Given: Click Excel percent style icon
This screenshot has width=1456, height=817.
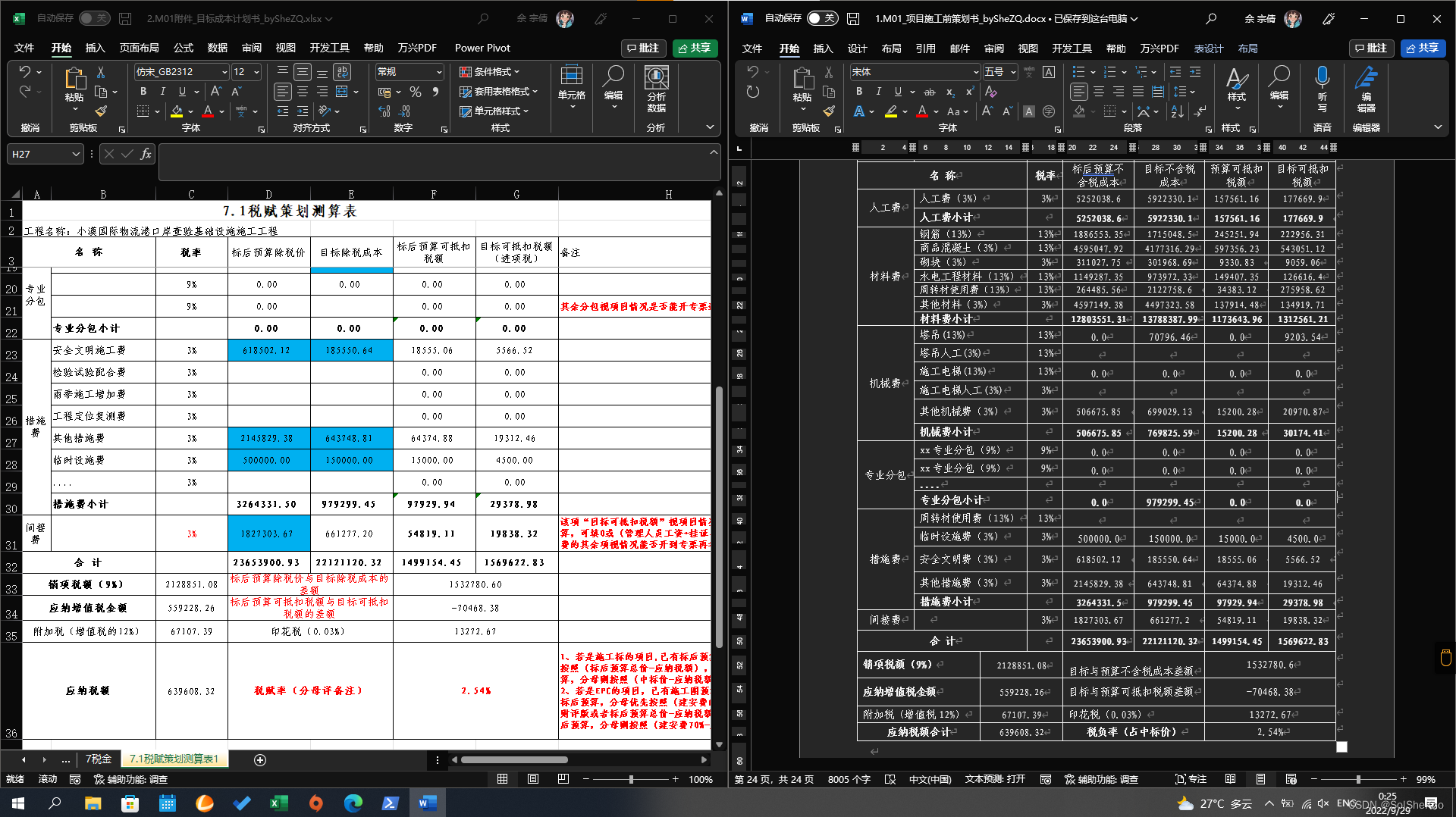Looking at the screenshot, I should coord(415,92).
